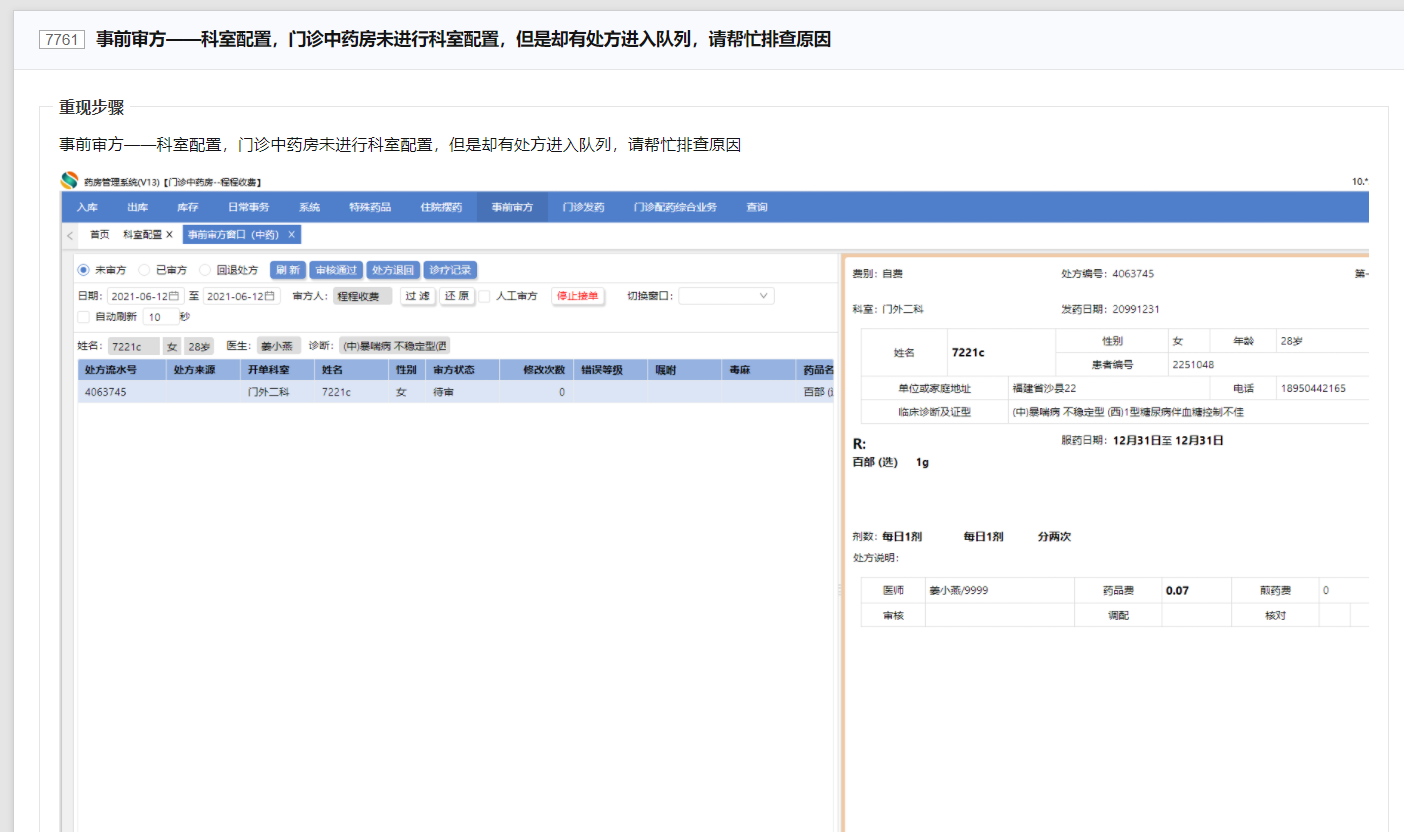Select the 回退处方 radio button
Screen dimensions: 1404x832
coord(206,270)
